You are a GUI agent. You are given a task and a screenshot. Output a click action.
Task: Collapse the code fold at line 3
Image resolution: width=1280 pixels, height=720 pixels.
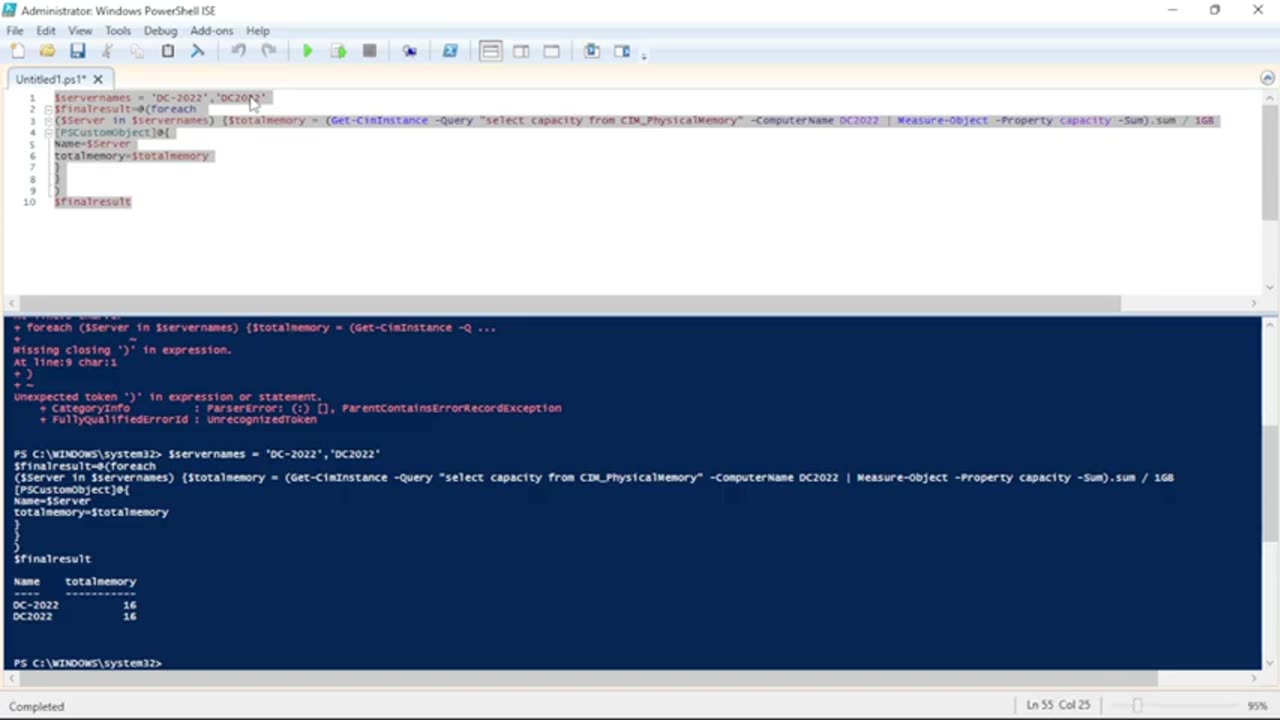pyautogui.click(x=47, y=121)
